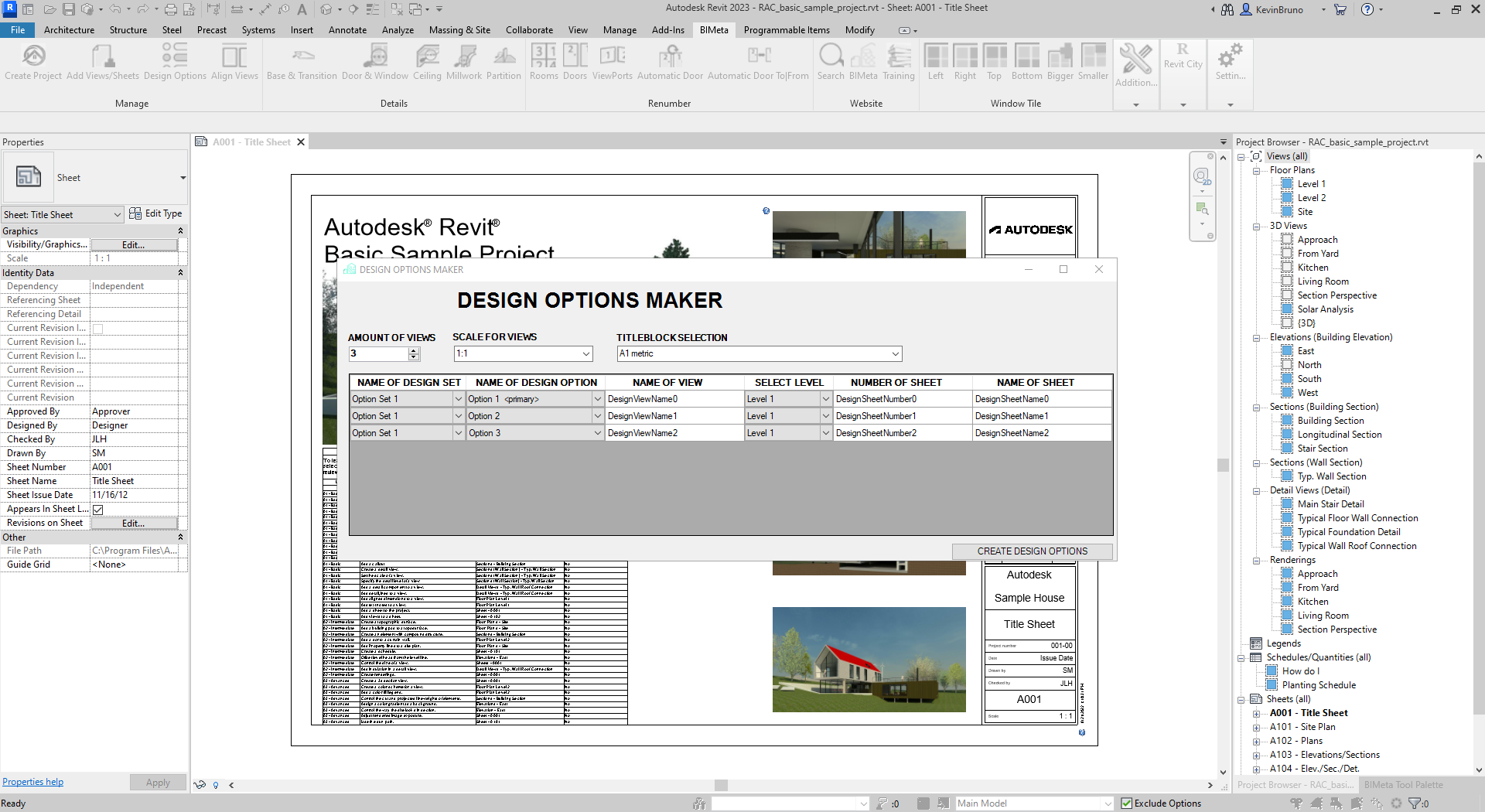
Task: Run the Doors renumber tool
Action: pos(575,62)
